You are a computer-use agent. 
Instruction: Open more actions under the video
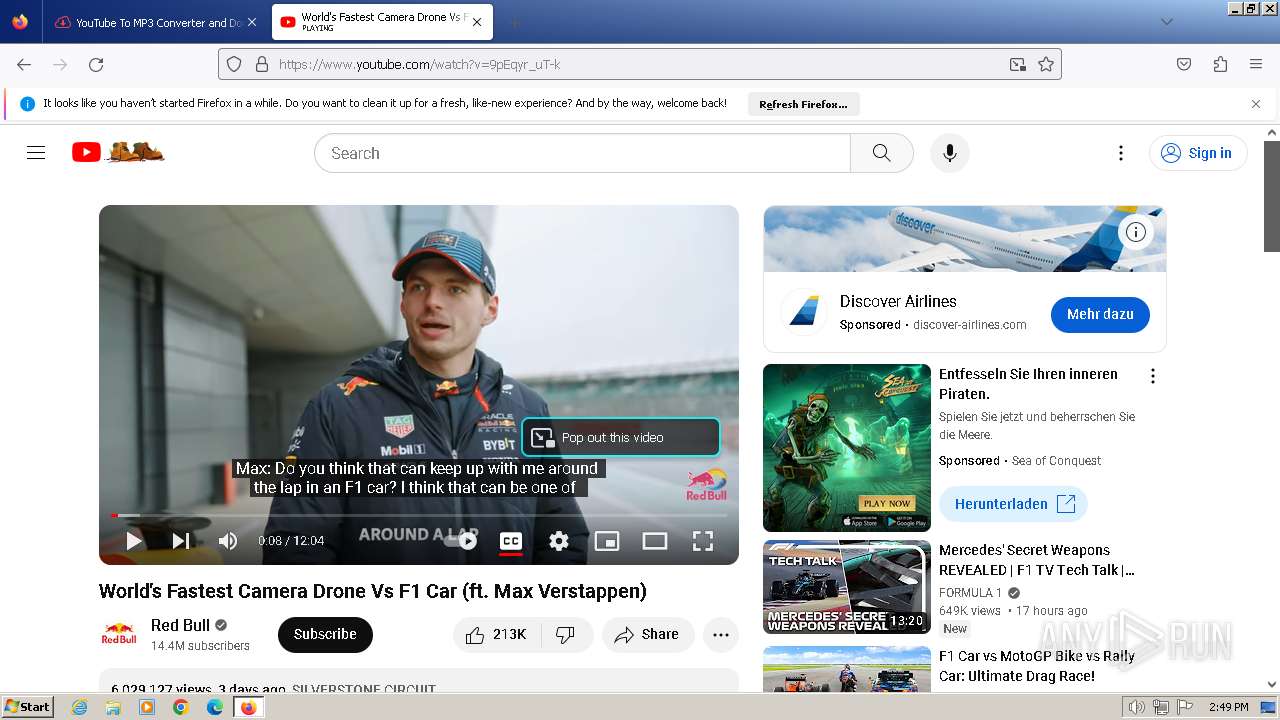[721, 634]
